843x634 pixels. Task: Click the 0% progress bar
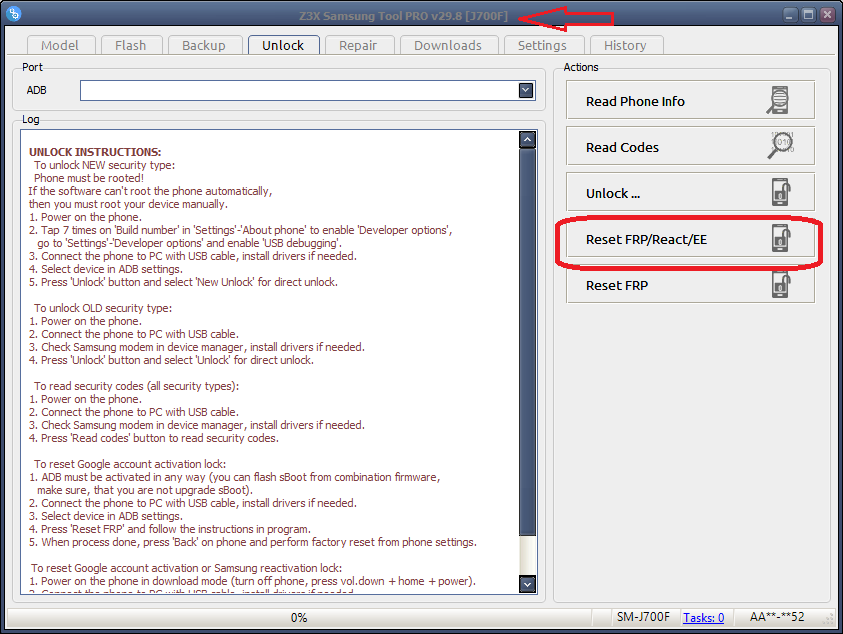coord(299,617)
